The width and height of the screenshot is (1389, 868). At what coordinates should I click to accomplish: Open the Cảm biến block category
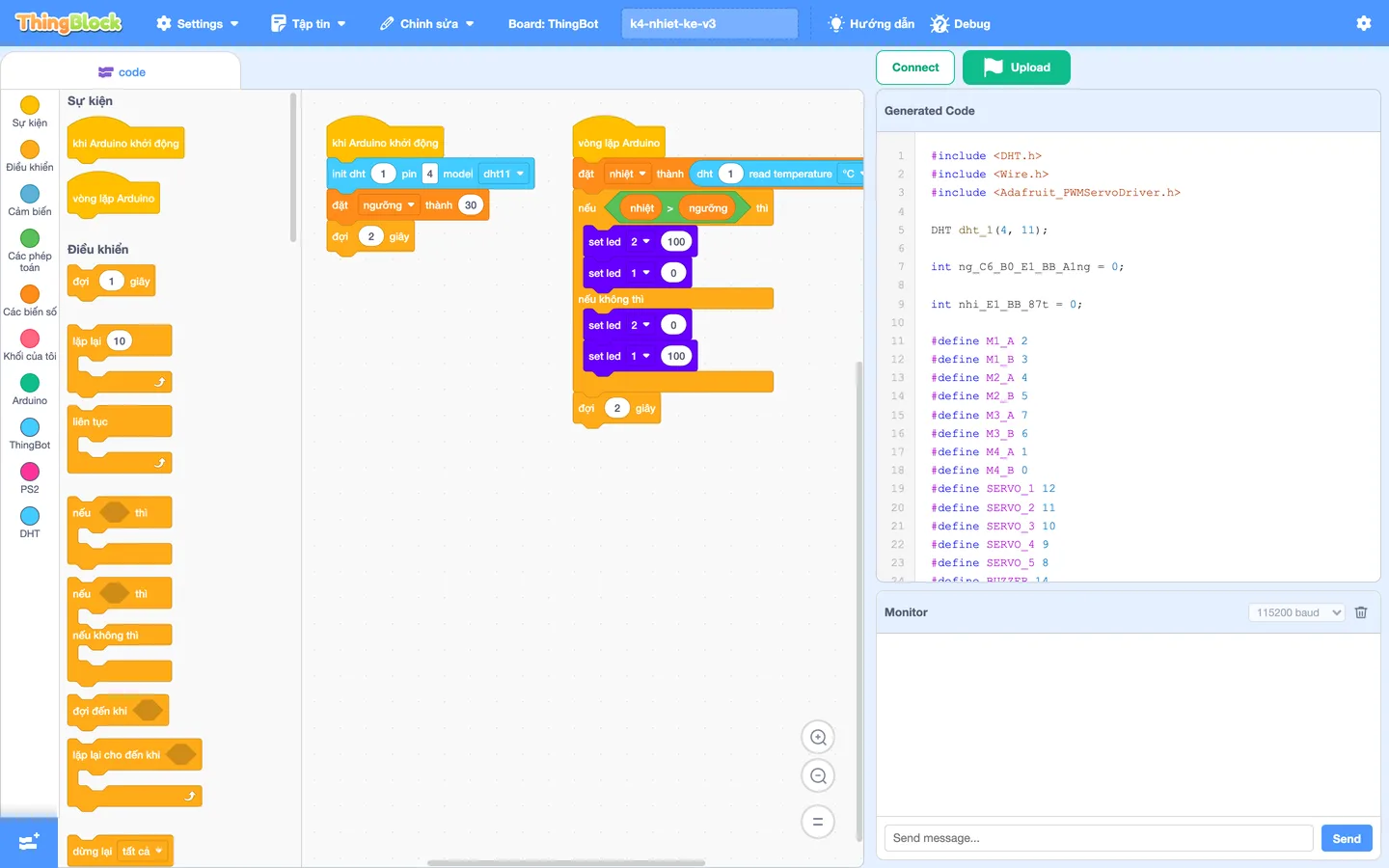coord(30,201)
